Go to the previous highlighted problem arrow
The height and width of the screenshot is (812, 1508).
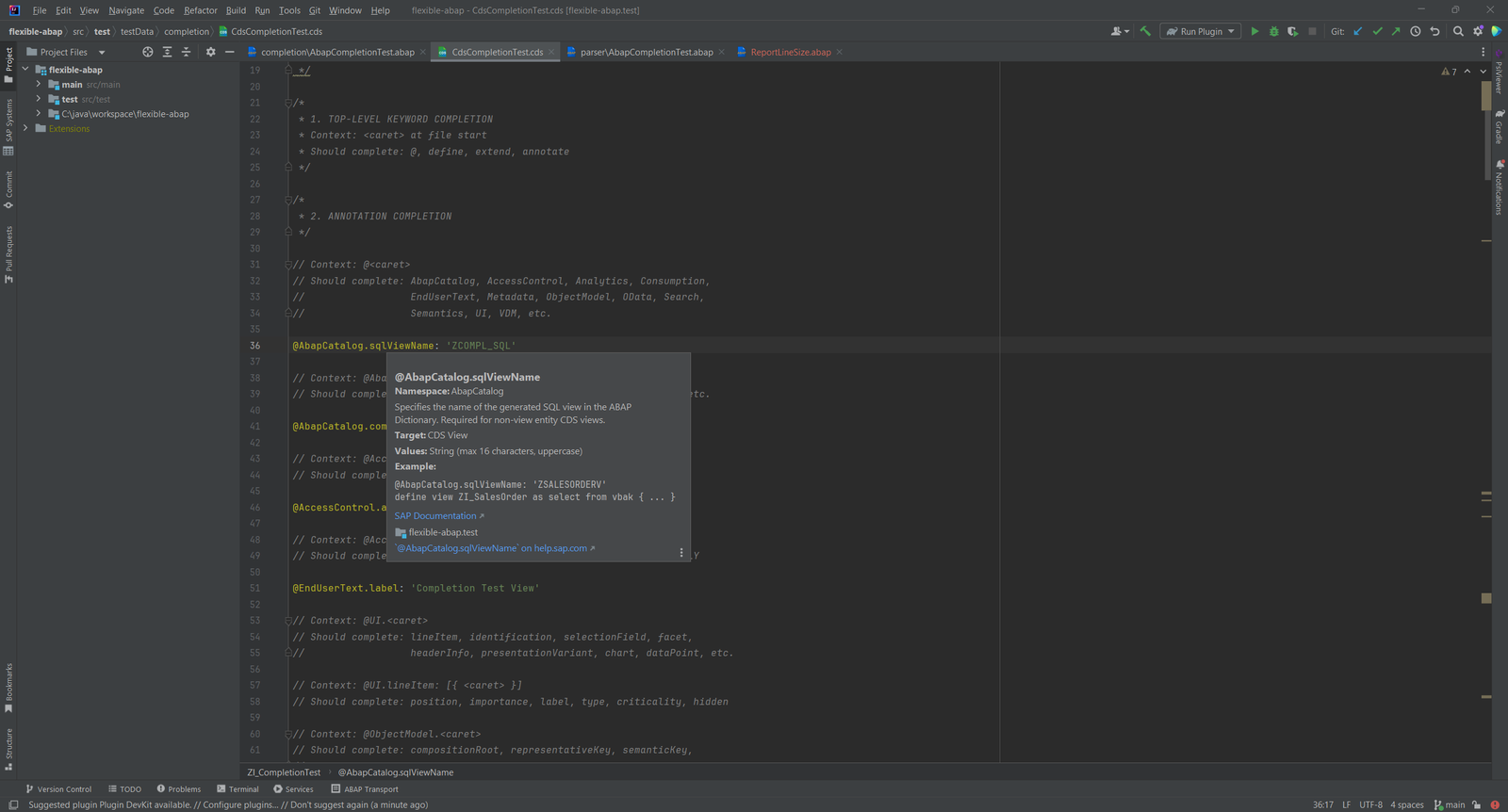pos(1467,72)
